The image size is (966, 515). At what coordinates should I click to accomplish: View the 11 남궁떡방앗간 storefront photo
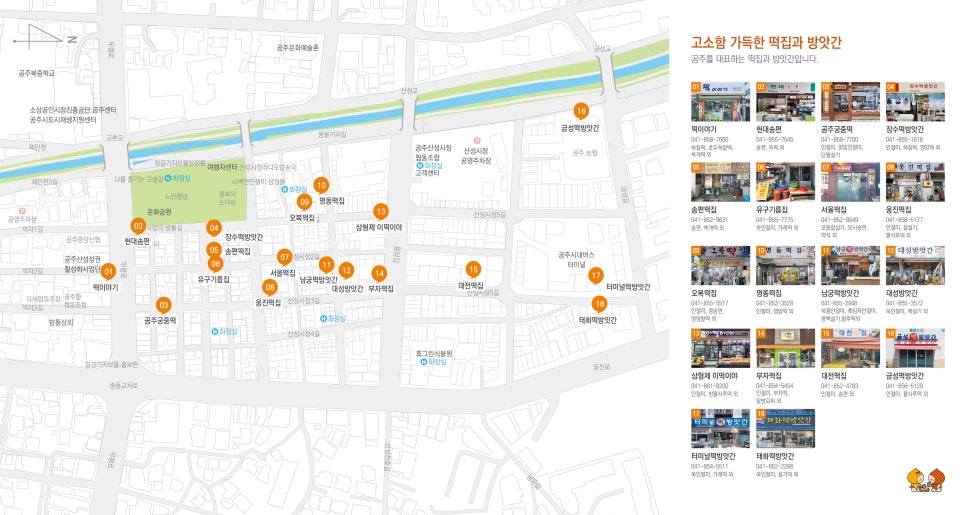(x=850, y=266)
